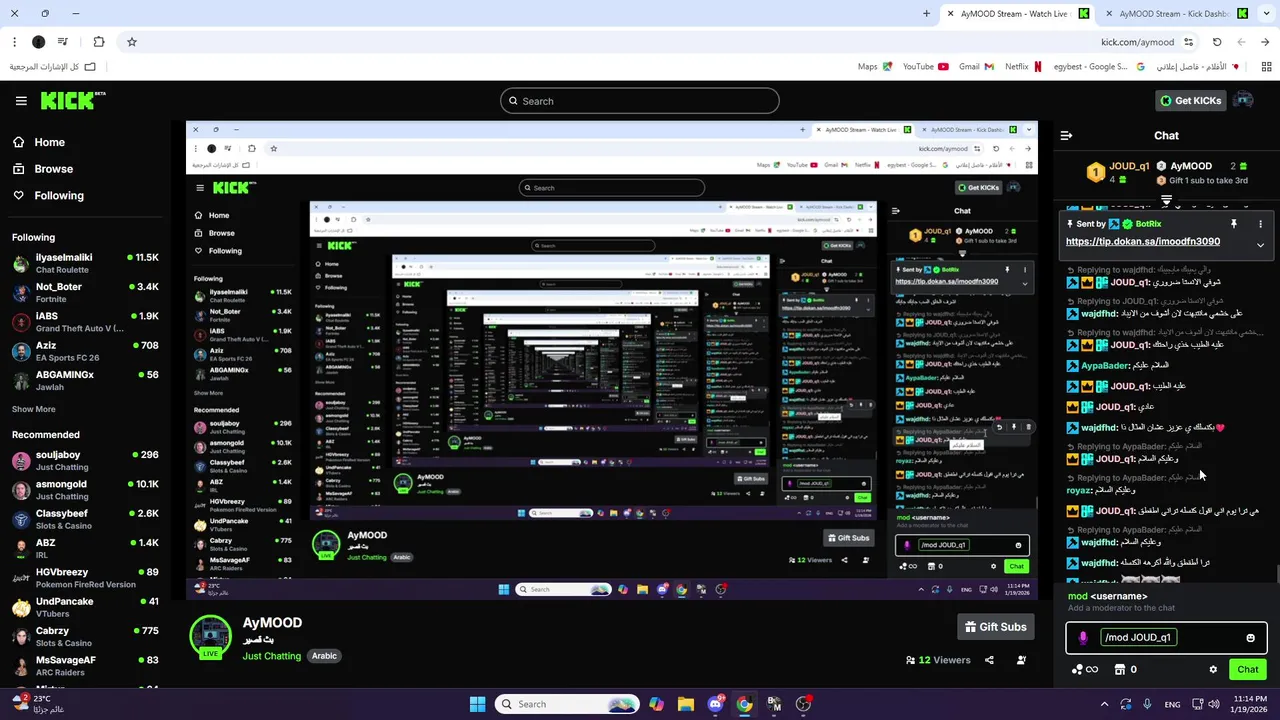The height and width of the screenshot is (720, 1280).
Task: Open ABGAMINGx followed channel
Action: tap(85, 381)
